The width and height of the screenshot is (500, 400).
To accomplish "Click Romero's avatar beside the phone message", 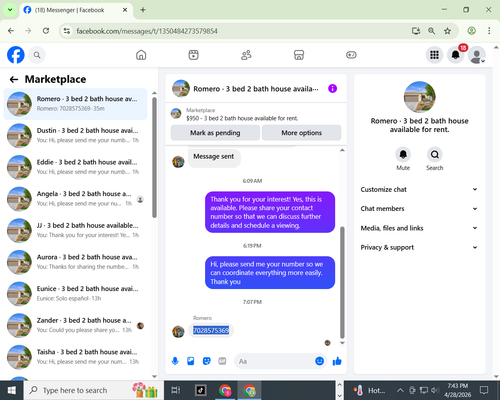I will tap(178, 331).
